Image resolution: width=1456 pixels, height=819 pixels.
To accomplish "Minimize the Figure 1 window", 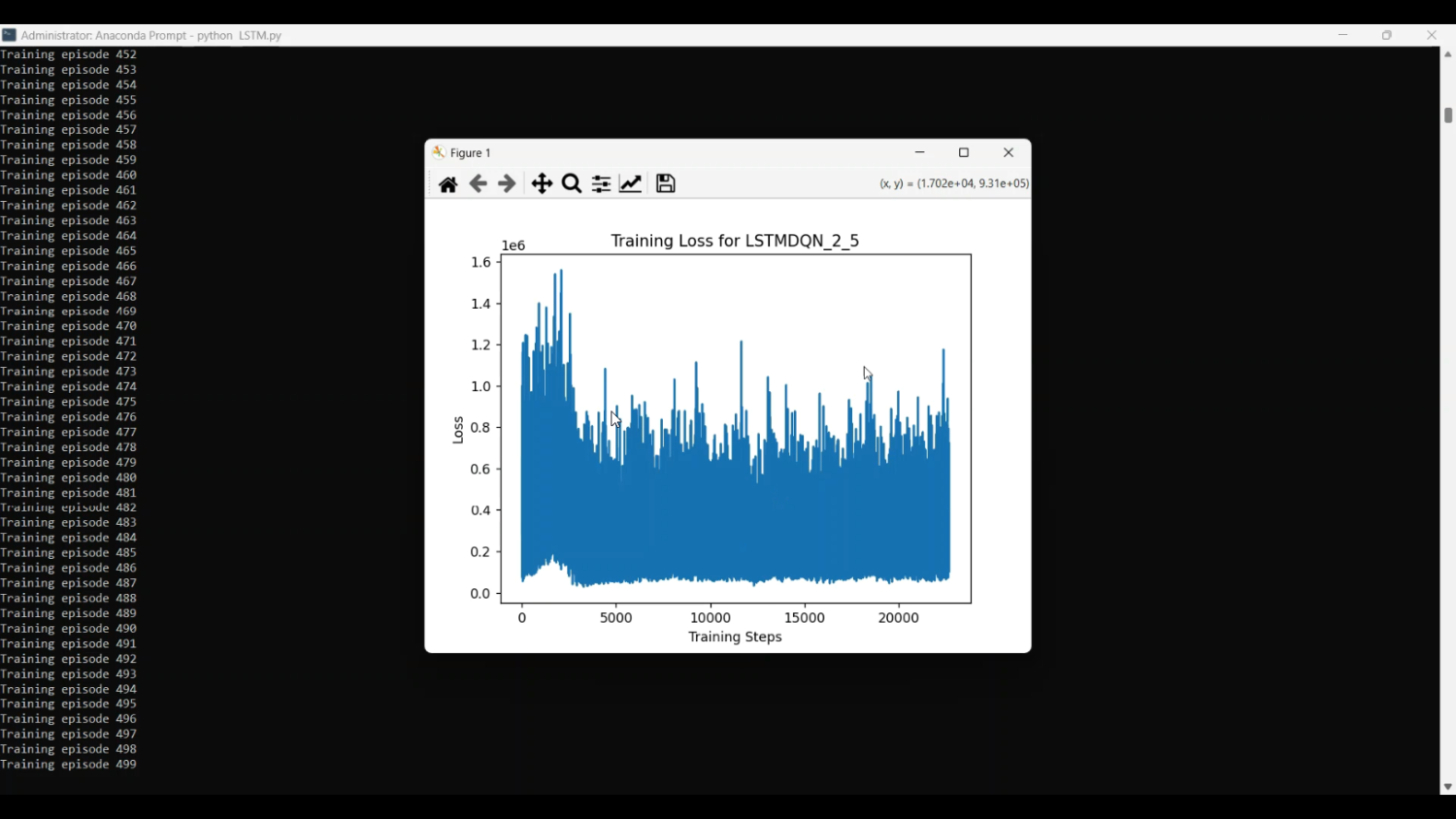I will click(x=919, y=152).
